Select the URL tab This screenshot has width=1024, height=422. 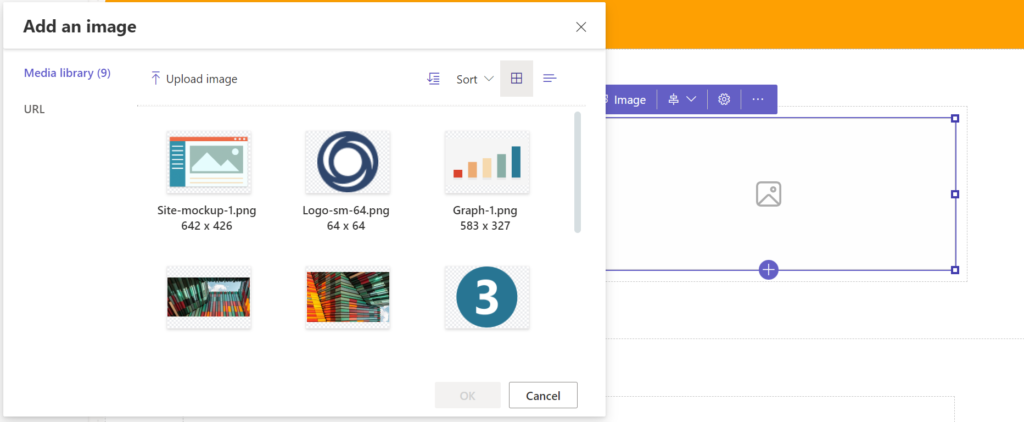point(34,109)
